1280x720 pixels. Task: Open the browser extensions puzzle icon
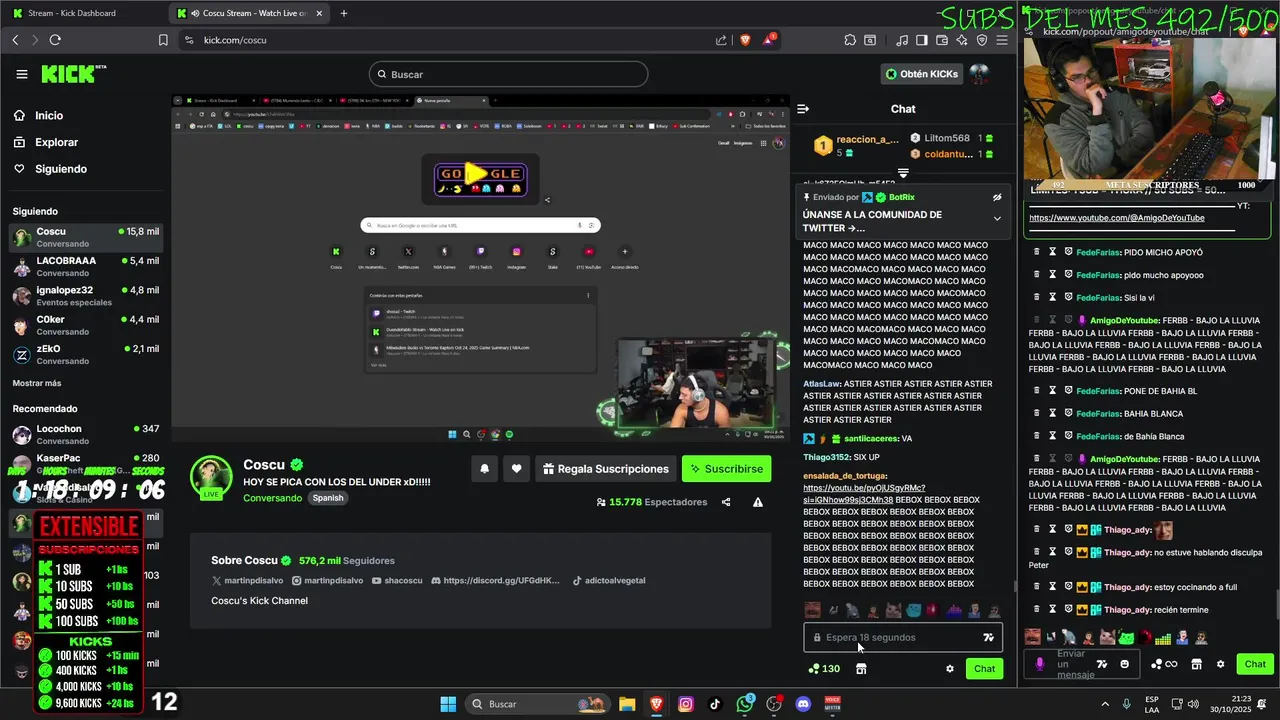click(x=850, y=40)
